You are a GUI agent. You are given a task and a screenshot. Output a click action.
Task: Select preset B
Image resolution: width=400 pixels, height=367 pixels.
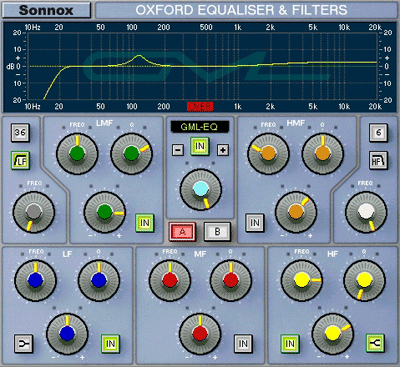(x=217, y=232)
